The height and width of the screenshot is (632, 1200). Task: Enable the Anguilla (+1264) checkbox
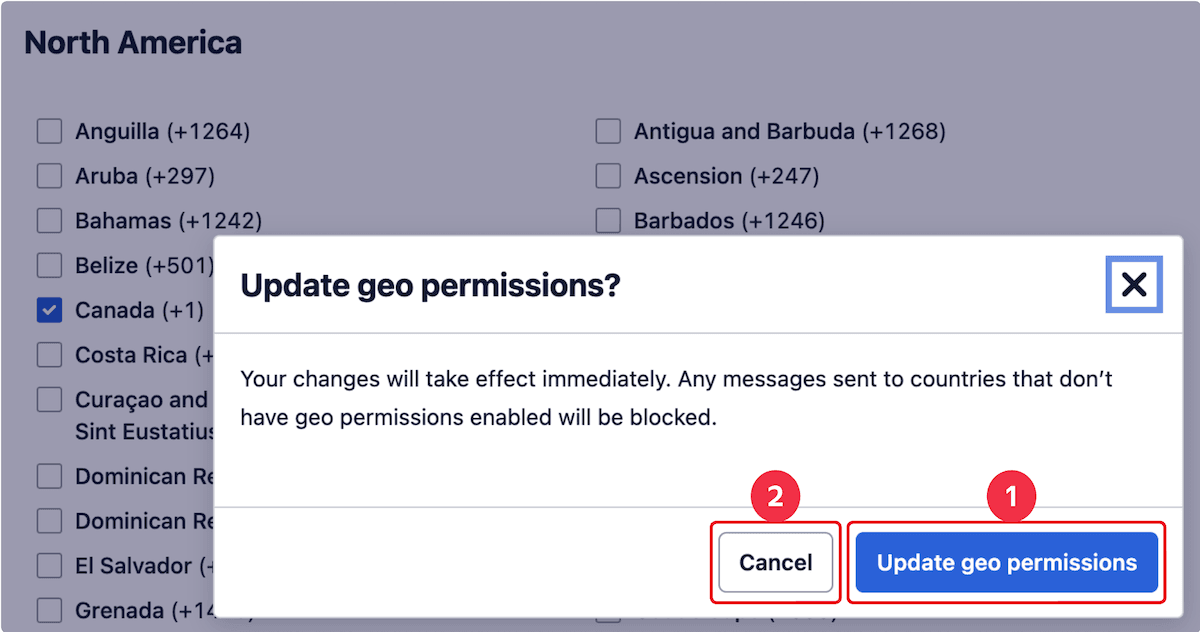click(x=49, y=130)
